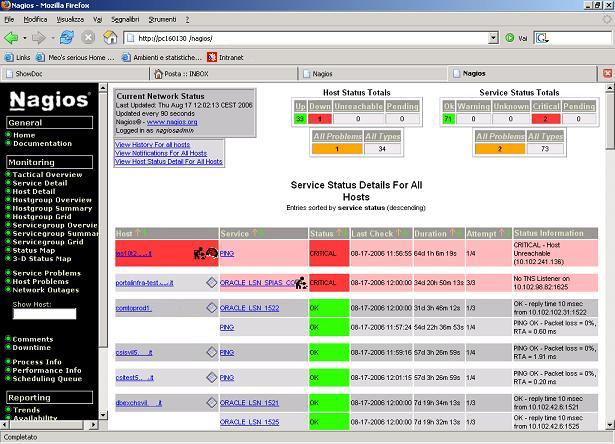Click the Ambienti e statistiche bookmark
The image size is (615, 444).
pyautogui.click(x=162, y=57)
